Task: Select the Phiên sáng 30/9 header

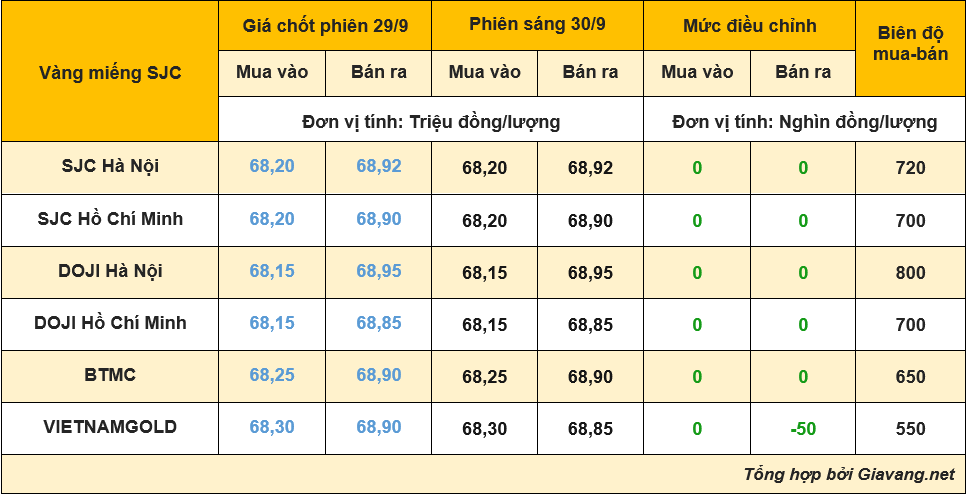Action: [537, 26]
